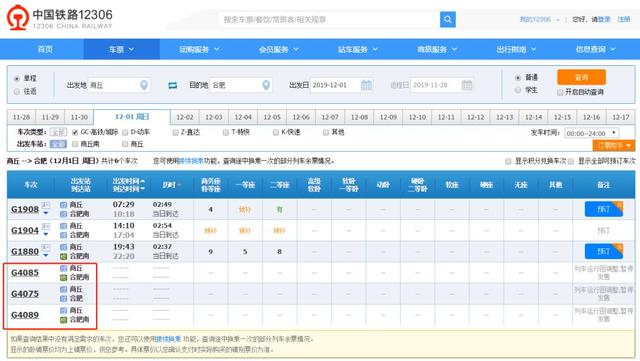The image size is (640, 361).
Task: Enable the auto-query checkbox
Action: pyautogui.click(x=560, y=92)
